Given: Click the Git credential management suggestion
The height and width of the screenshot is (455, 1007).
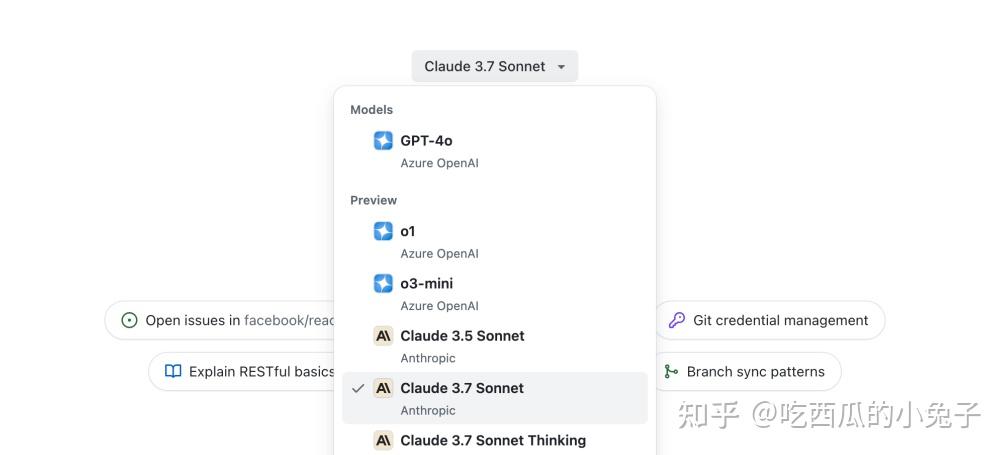Looking at the screenshot, I should (x=780, y=321).
